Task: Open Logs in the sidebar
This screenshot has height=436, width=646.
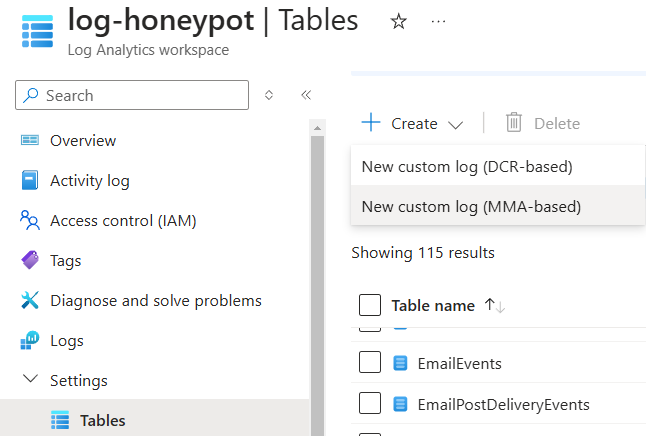Action: [67, 341]
